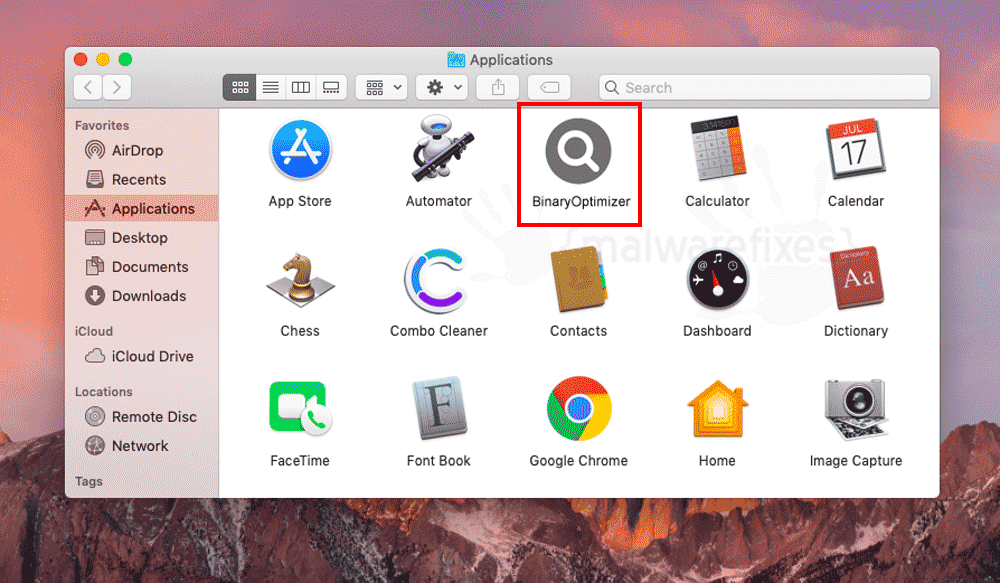Click the "BinaryOptimizer" name label
Screen dimensions: 1000x583
581,202
